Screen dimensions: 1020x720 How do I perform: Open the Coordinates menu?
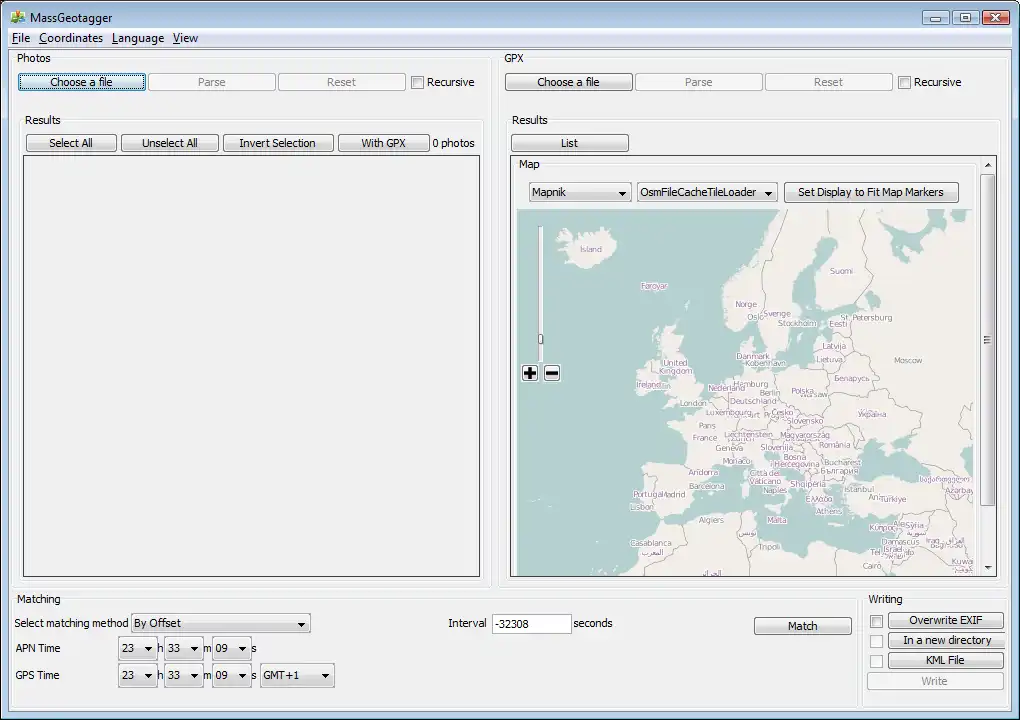[71, 38]
